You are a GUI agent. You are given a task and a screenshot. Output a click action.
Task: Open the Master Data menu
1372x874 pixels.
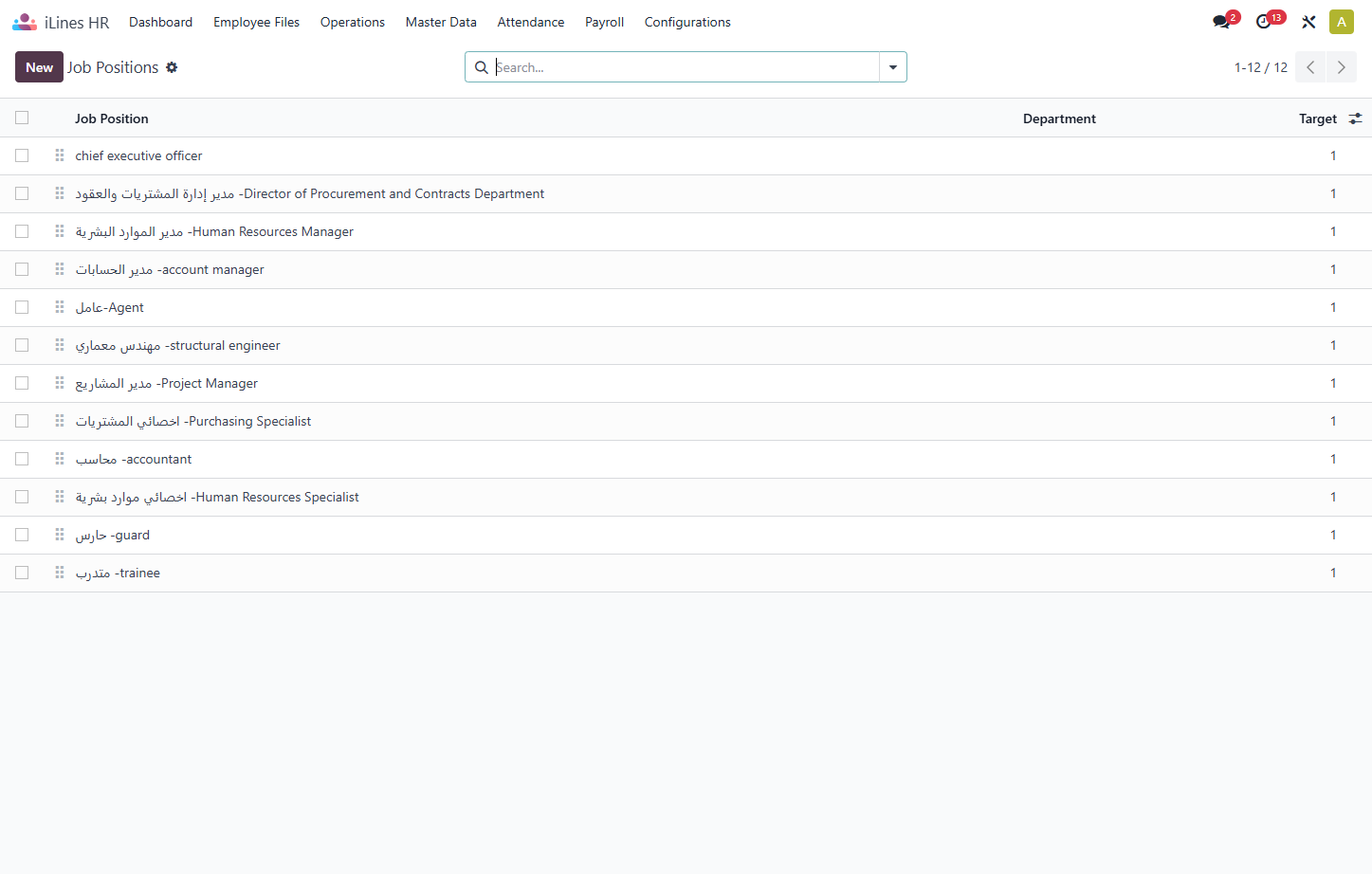tap(441, 22)
